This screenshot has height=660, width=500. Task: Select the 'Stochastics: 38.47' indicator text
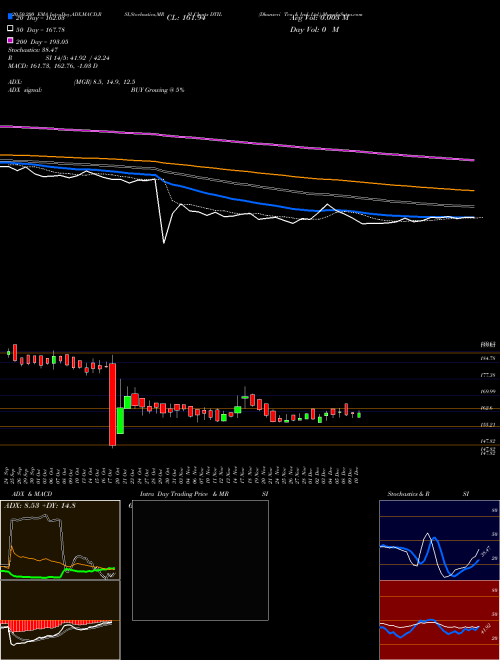[33, 50]
